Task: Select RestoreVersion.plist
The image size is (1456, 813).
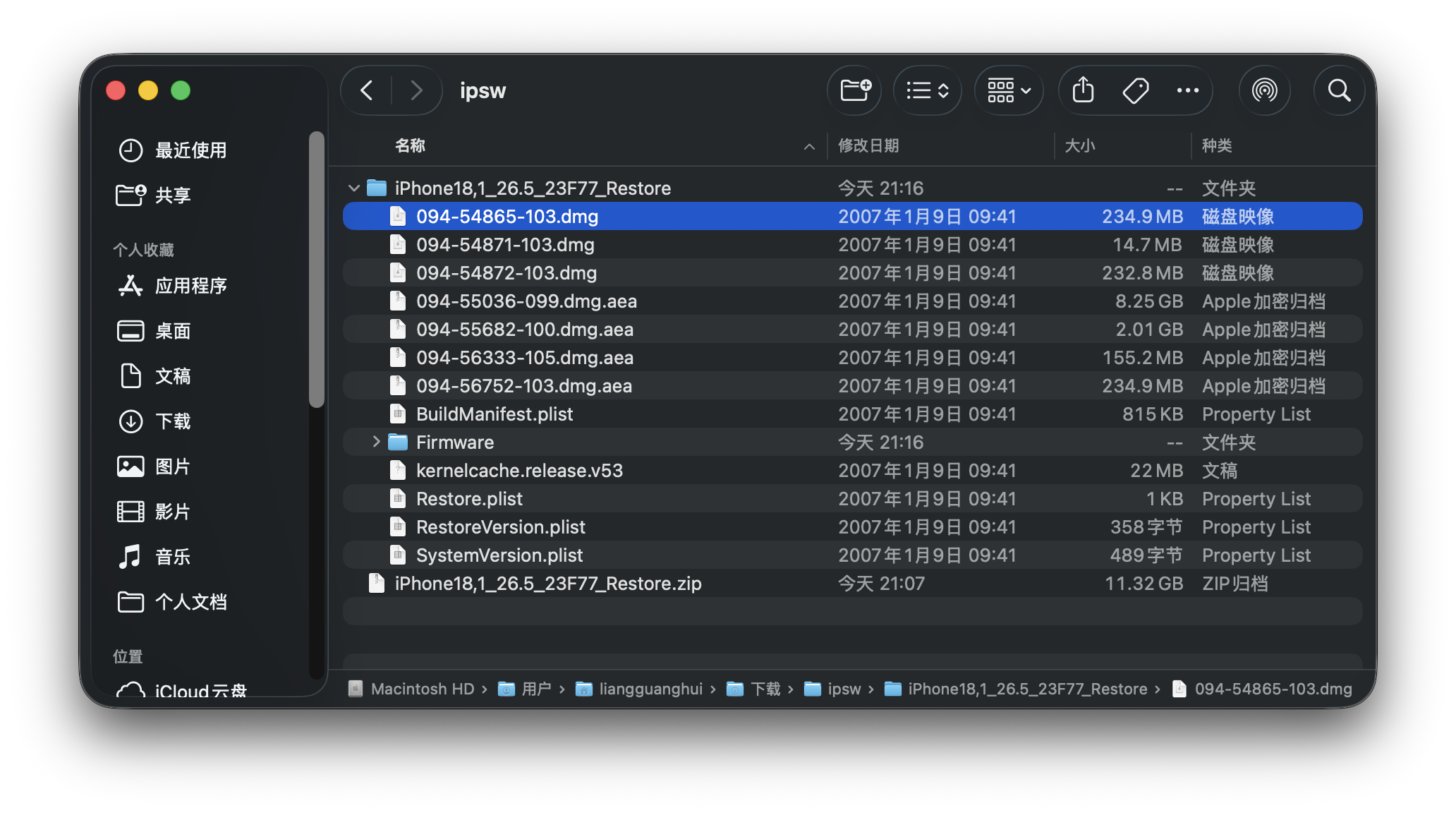Action: pos(852,527)
